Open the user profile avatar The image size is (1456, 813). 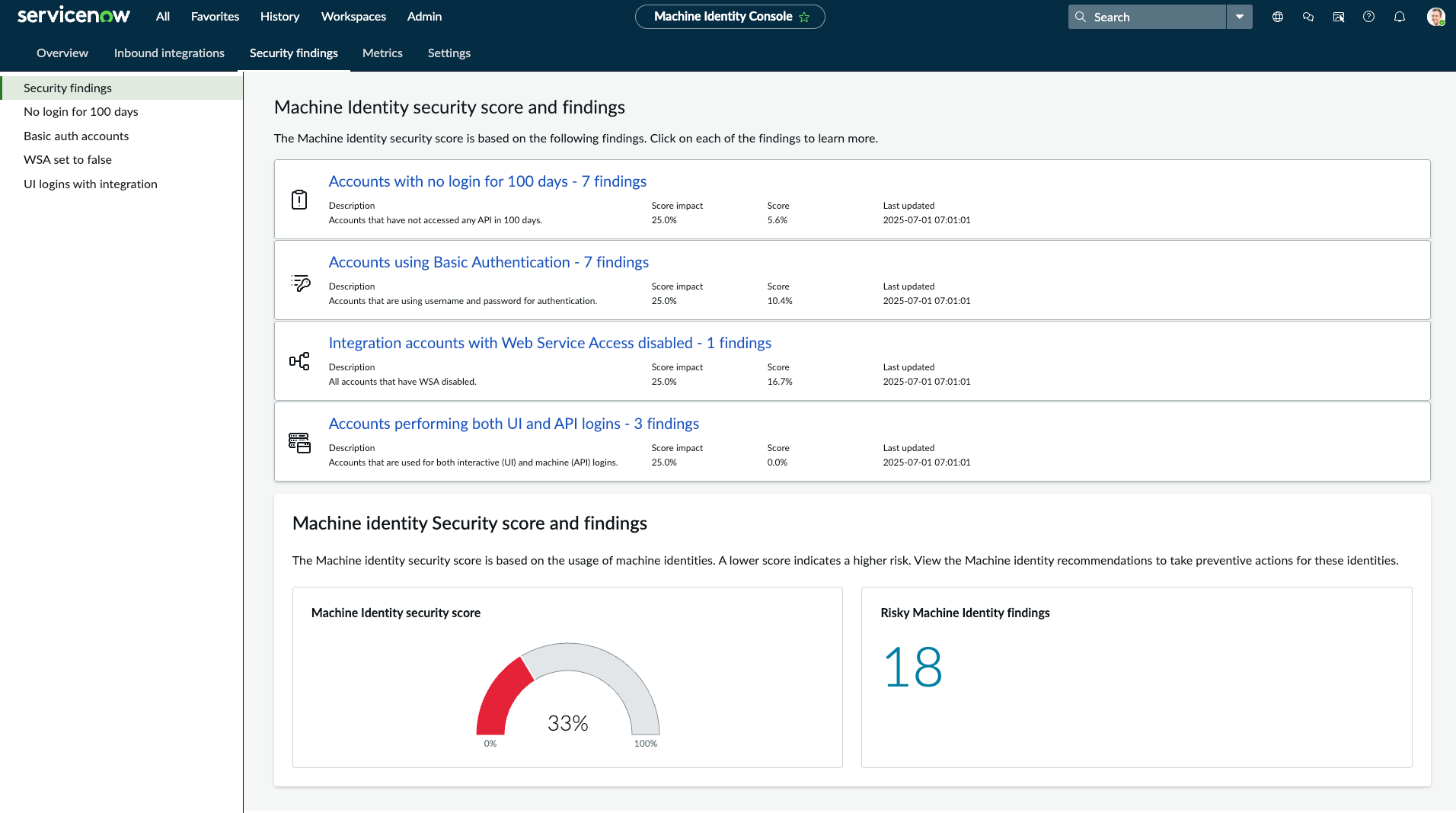click(1435, 17)
